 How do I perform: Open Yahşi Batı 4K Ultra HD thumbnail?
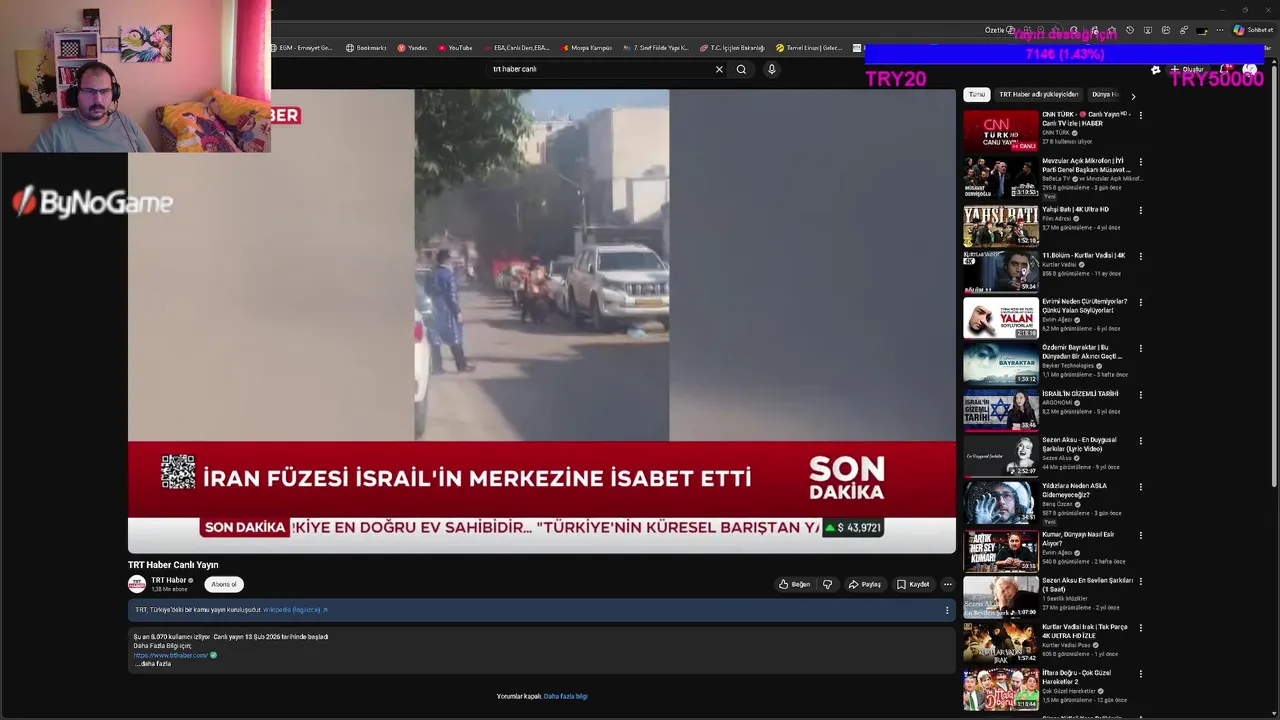click(1001, 226)
